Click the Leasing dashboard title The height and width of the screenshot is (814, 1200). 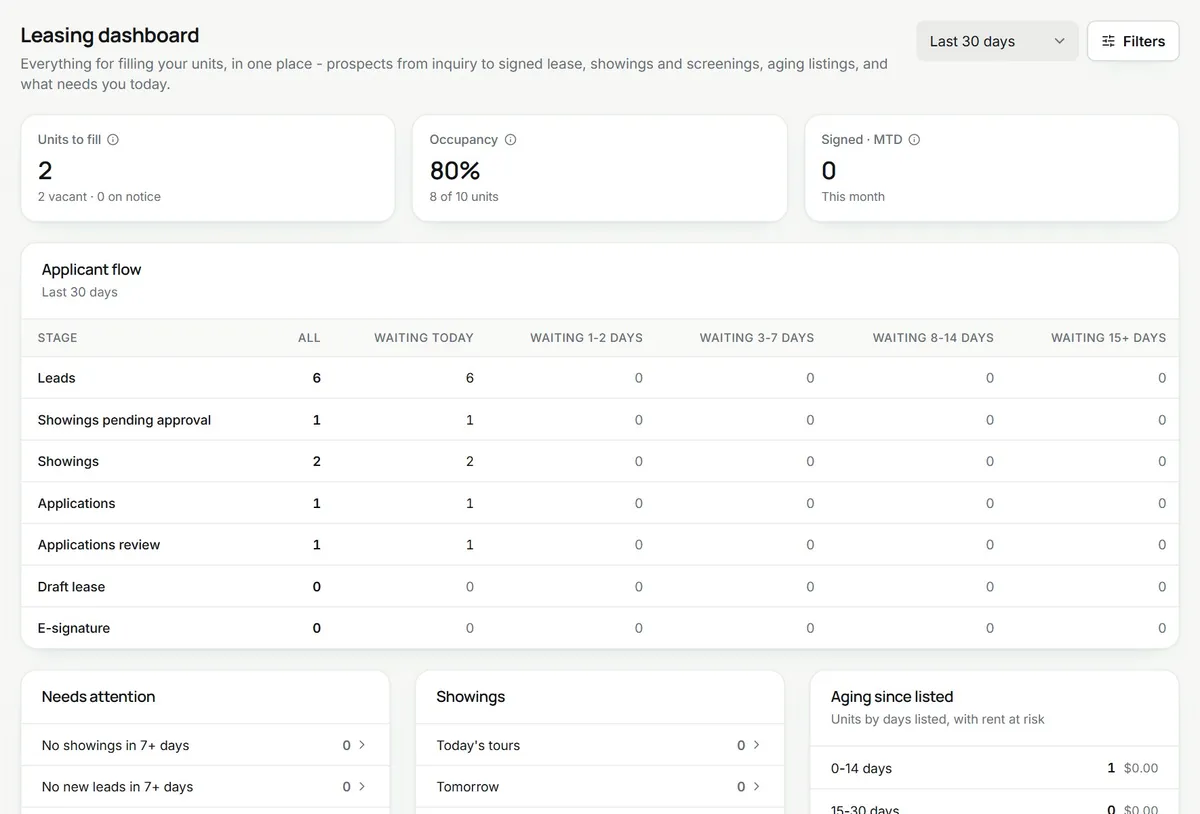coord(110,35)
